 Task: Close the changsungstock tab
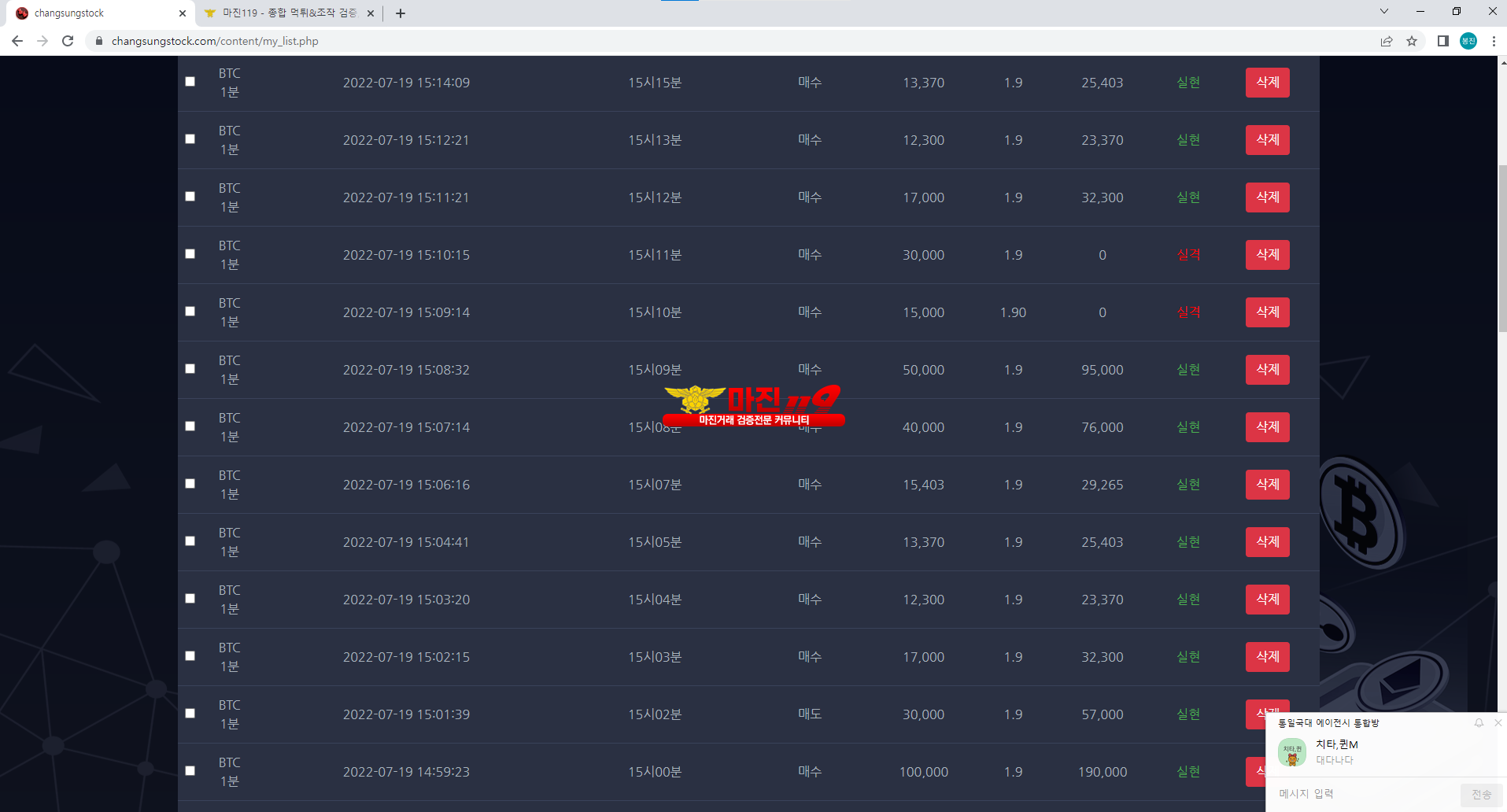[x=183, y=13]
